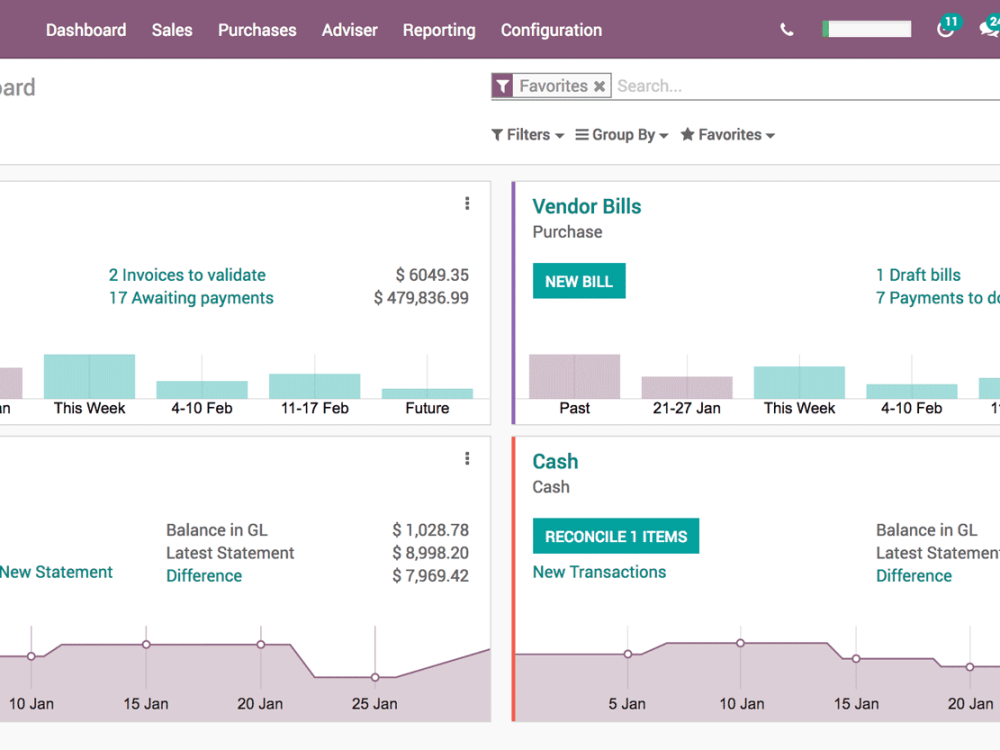The image size is (1000, 750).
Task: Click the 15 Jan data point on the bank graph
Action: 146,645
